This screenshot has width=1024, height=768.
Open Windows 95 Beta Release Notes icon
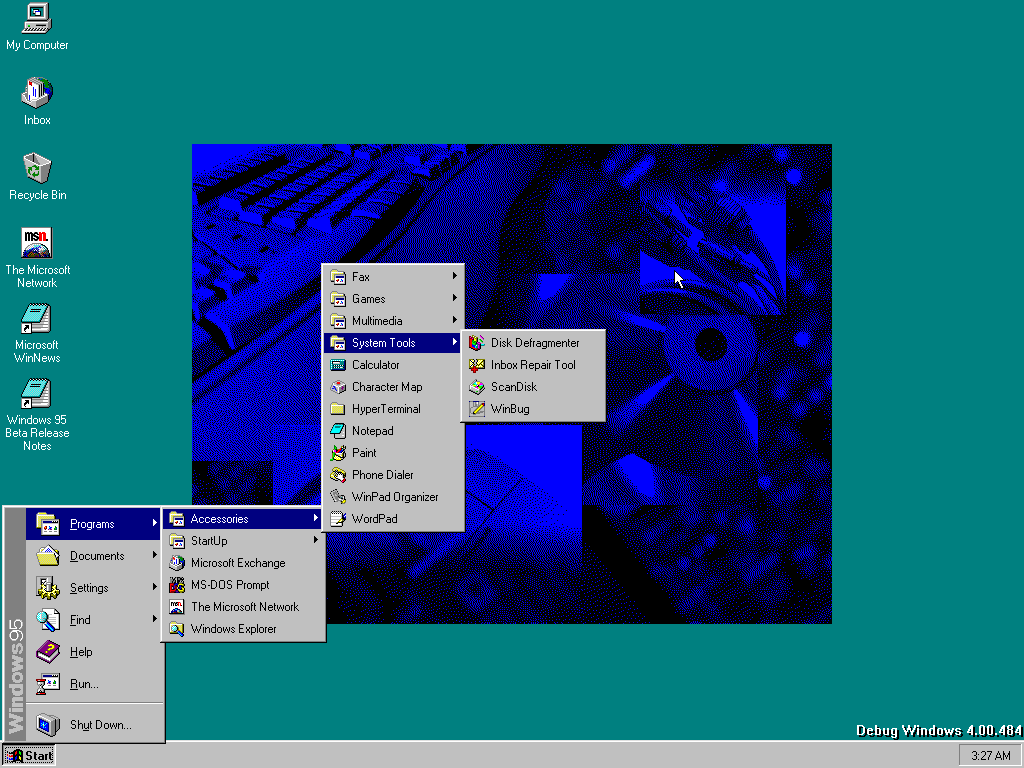(37, 394)
